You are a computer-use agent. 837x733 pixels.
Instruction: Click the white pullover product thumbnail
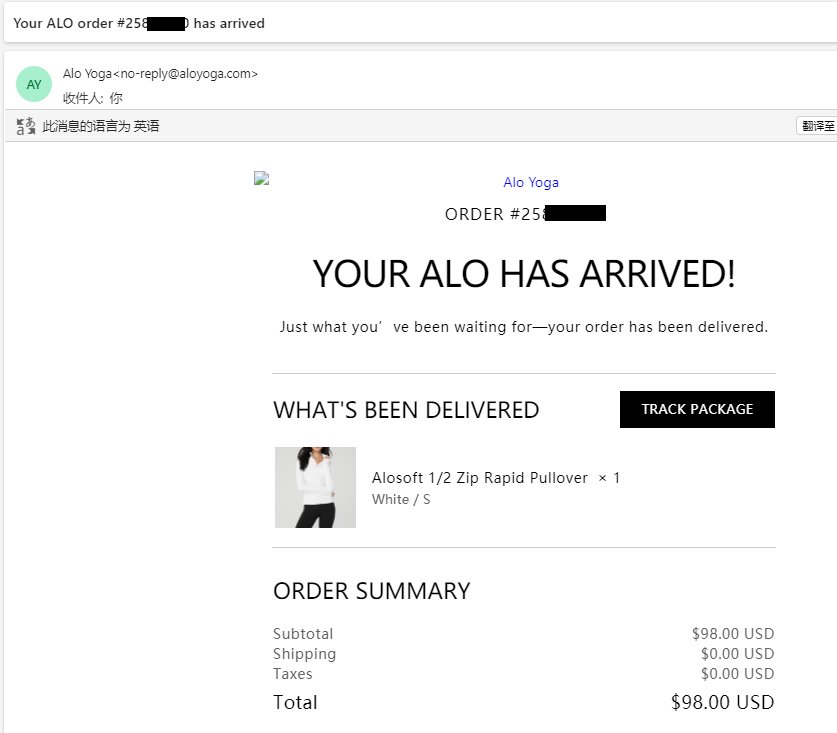(x=315, y=487)
